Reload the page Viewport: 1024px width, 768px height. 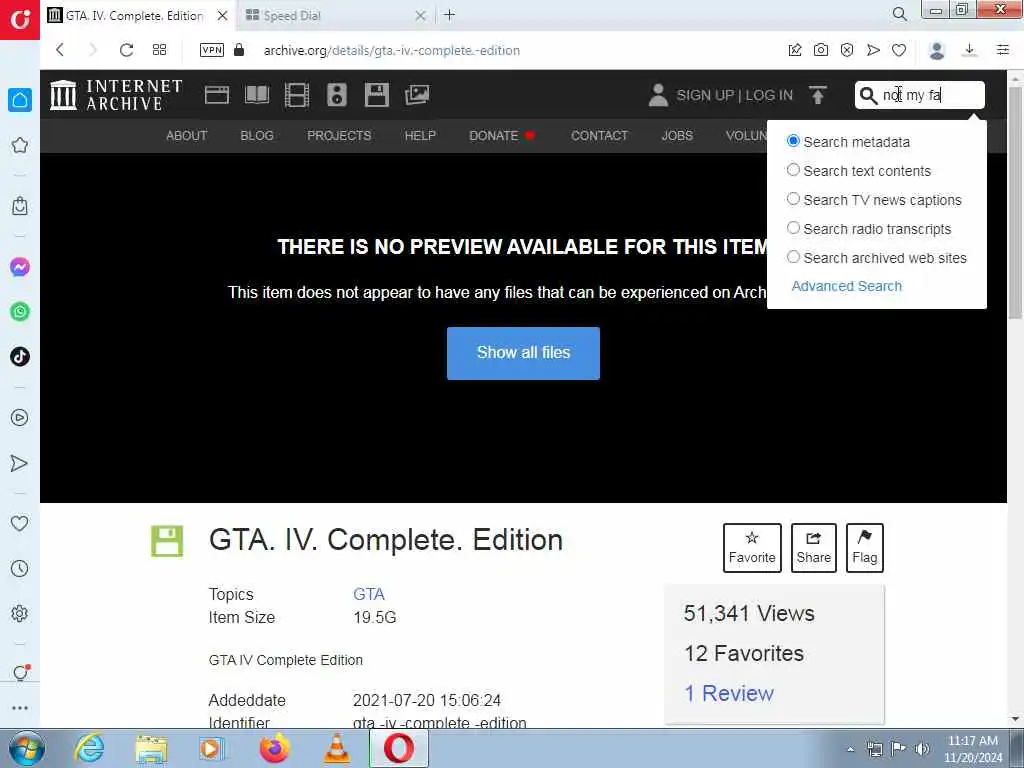[x=126, y=50]
